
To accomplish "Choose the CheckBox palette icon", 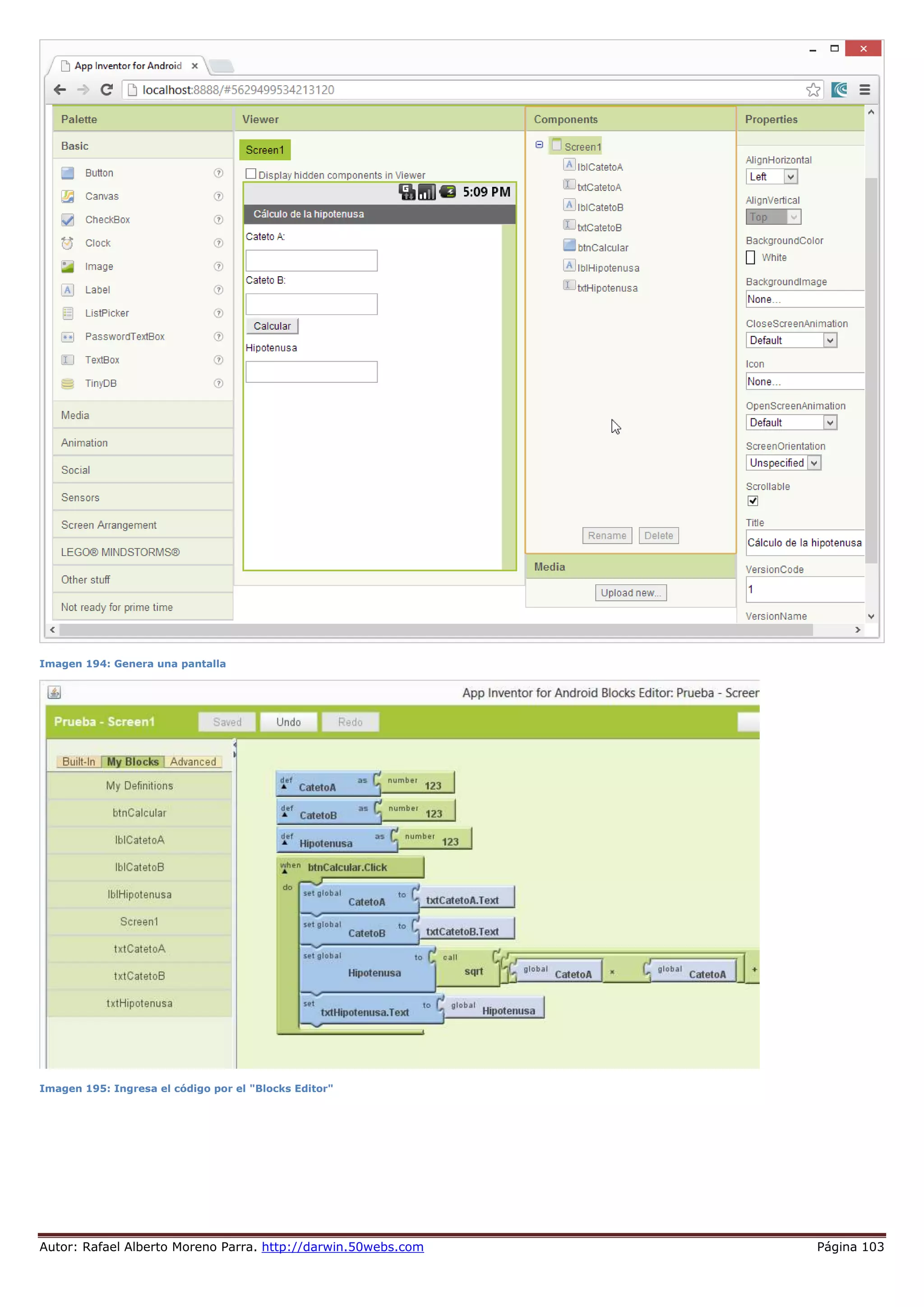I will 68,220.
